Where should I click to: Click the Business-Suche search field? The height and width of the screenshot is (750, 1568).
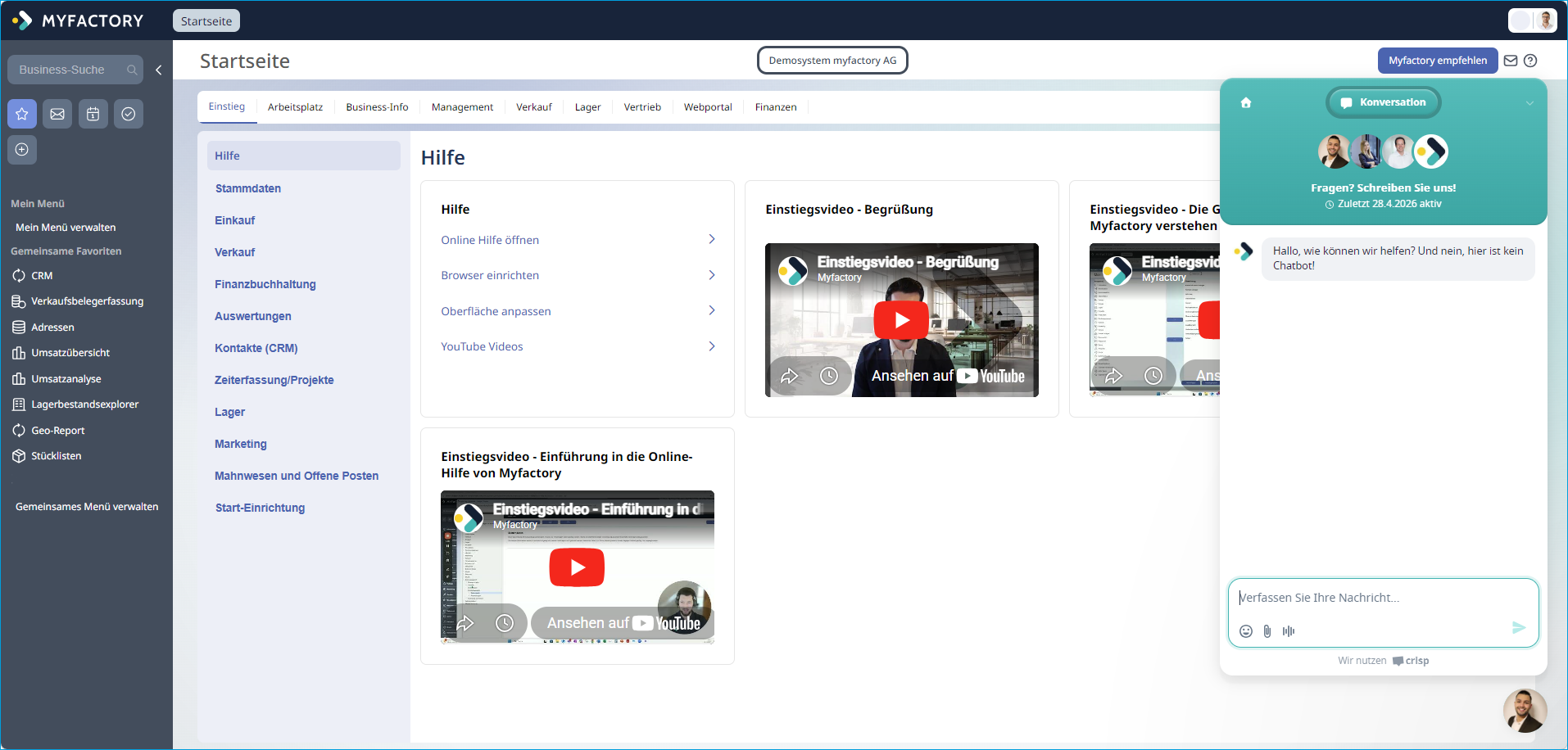click(x=75, y=70)
